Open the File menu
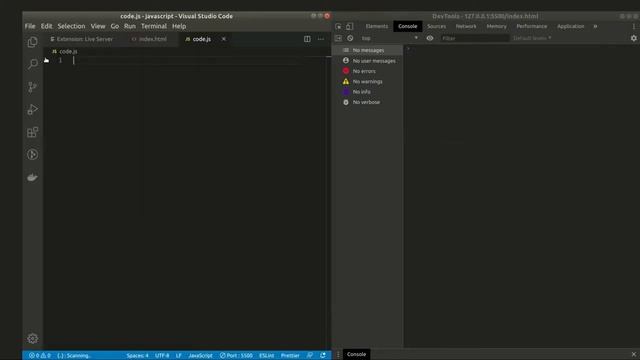Viewport: 640px width, 360px height. click(x=30, y=26)
